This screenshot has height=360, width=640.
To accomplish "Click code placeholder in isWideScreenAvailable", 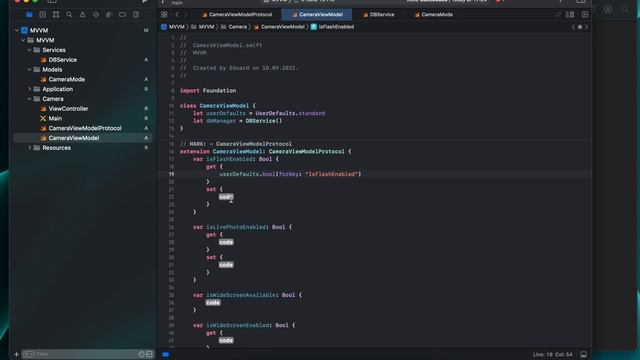I will 213,302.
